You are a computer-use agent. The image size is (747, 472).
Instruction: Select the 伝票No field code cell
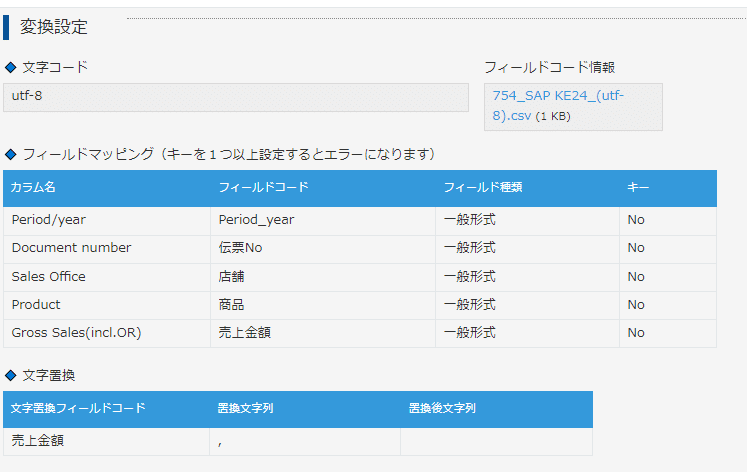(x=323, y=248)
